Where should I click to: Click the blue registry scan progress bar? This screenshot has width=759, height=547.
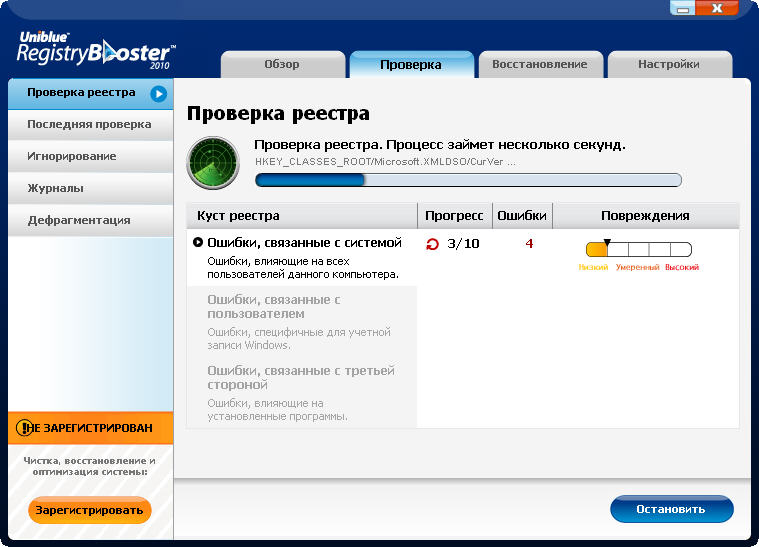(468, 180)
